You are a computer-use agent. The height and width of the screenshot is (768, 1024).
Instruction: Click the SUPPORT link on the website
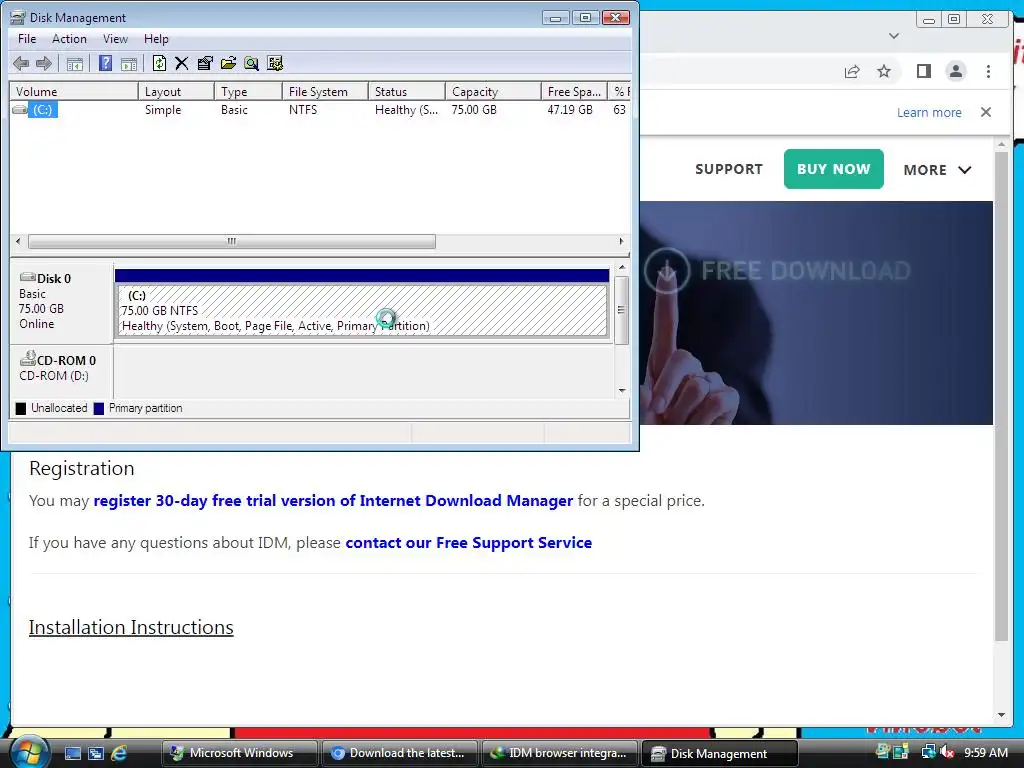click(729, 169)
